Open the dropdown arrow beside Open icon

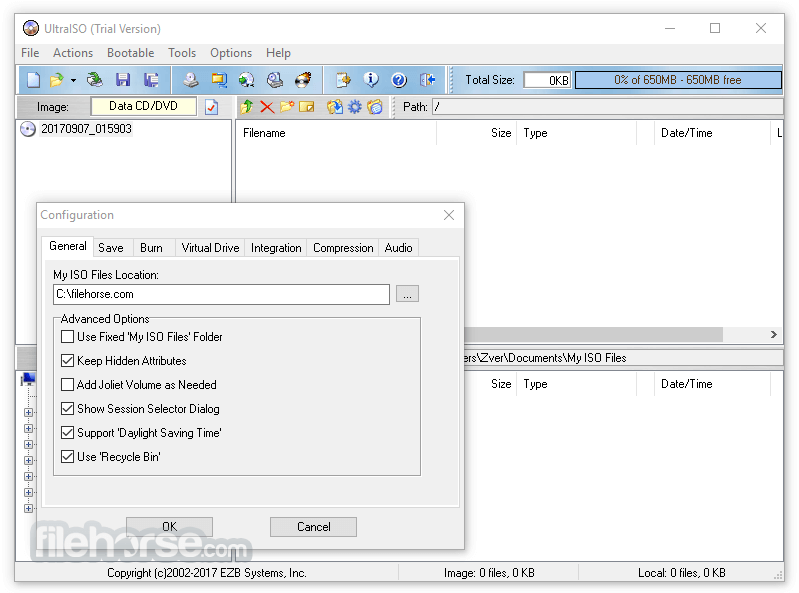coord(73,80)
